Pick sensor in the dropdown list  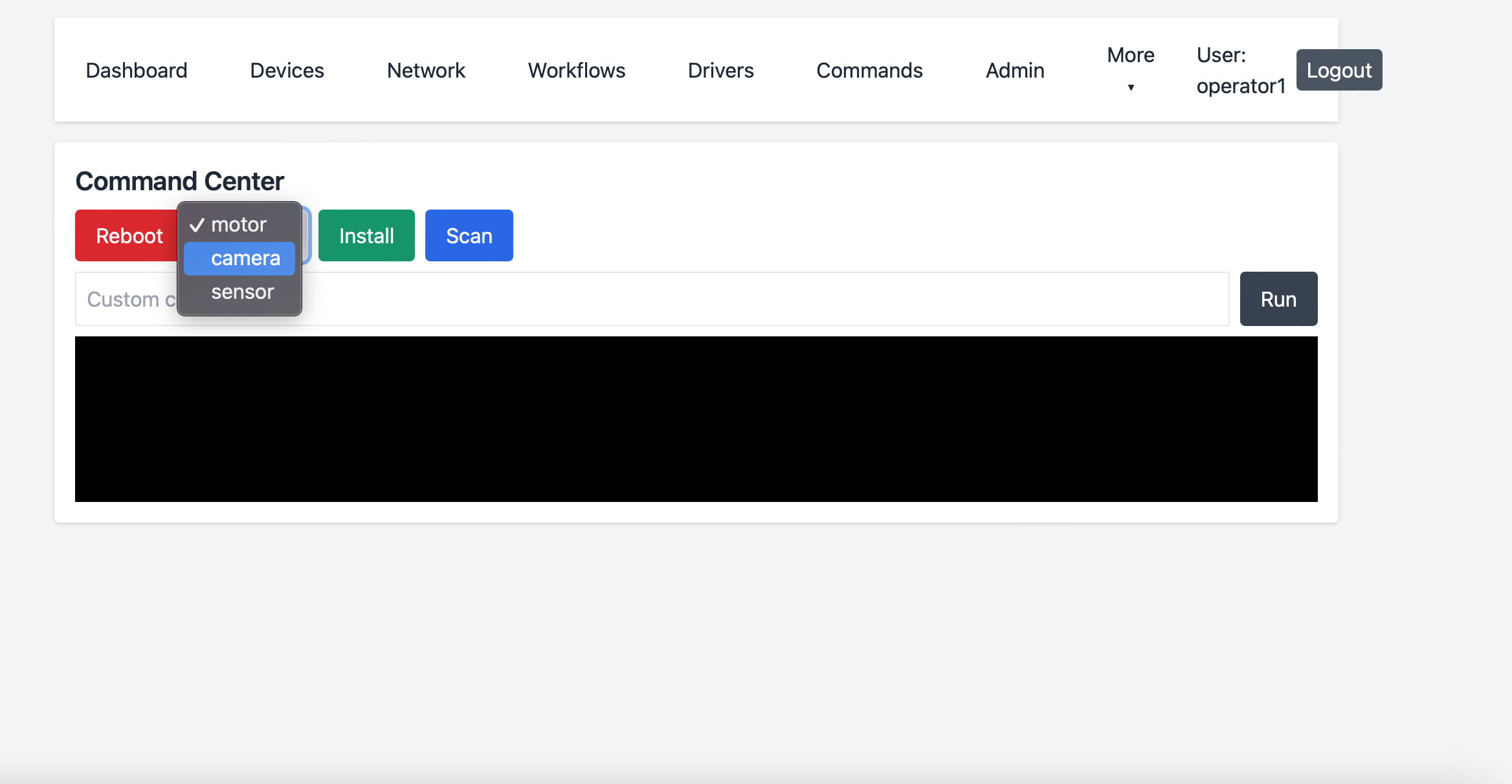(239, 292)
